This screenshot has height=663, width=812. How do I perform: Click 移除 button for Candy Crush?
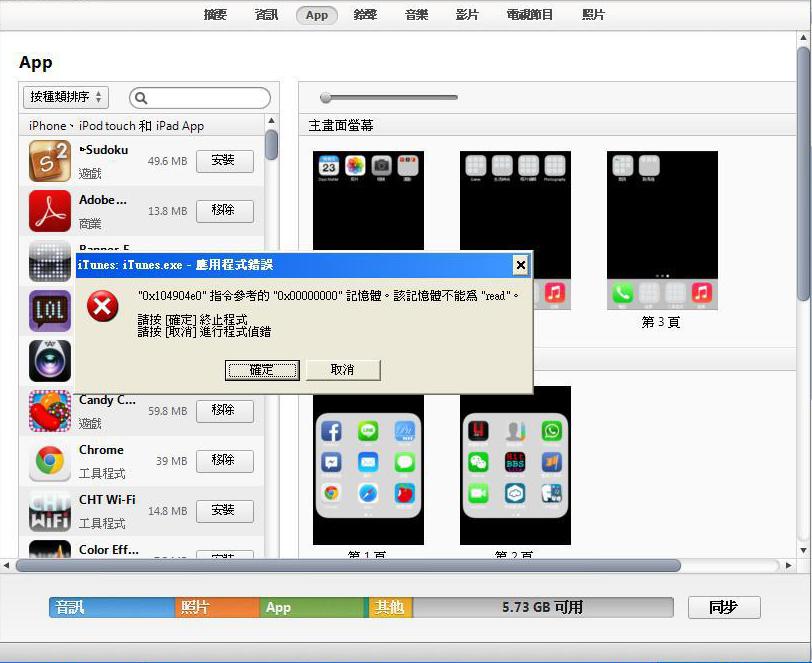225,411
